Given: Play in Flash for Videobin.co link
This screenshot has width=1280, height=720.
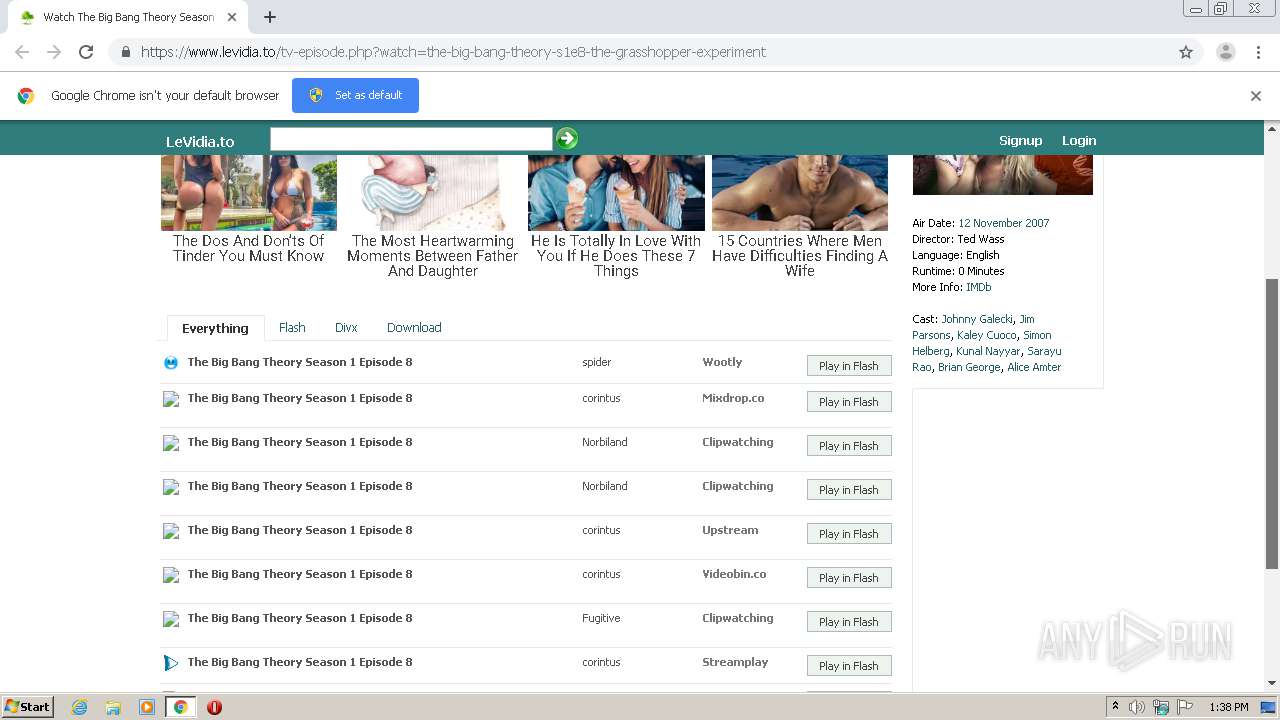Looking at the screenshot, I should point(849,578).
